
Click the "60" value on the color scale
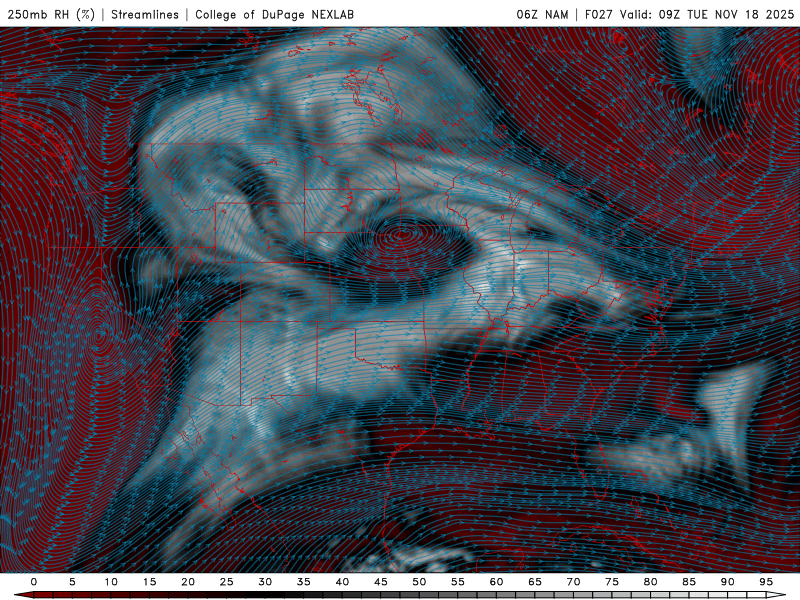tap(496, 582)
